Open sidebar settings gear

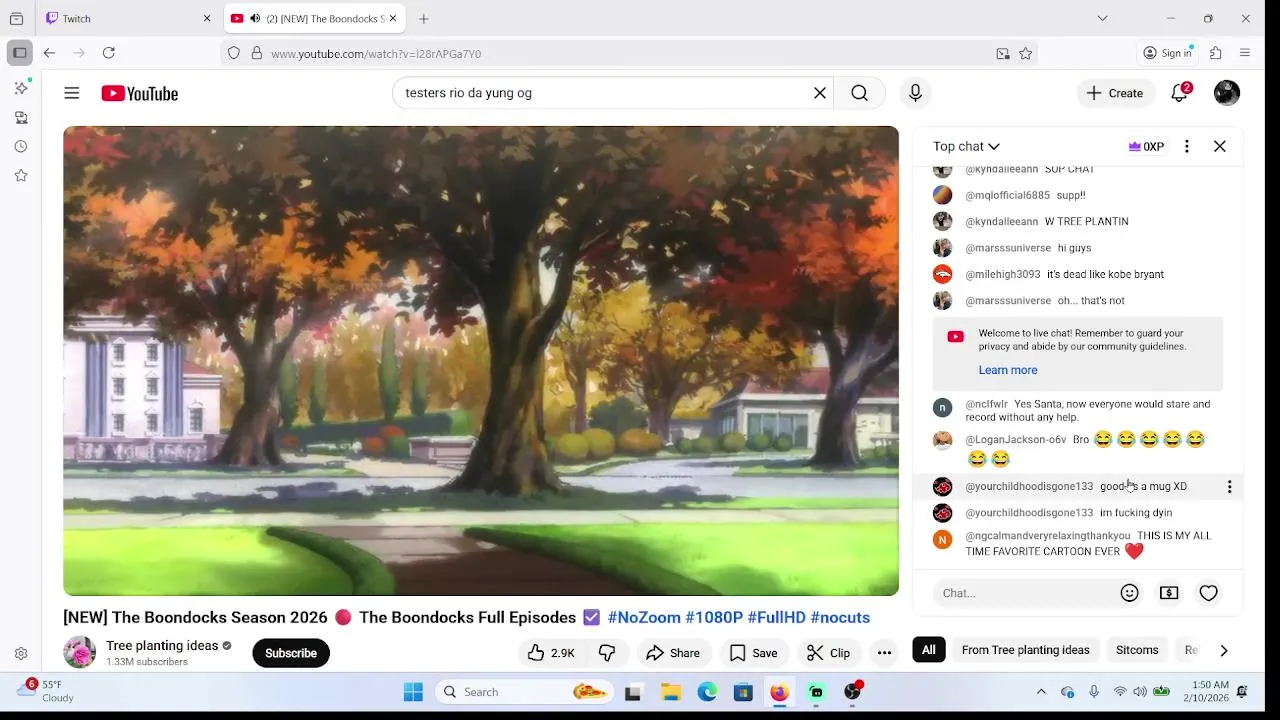pos(21,654)
